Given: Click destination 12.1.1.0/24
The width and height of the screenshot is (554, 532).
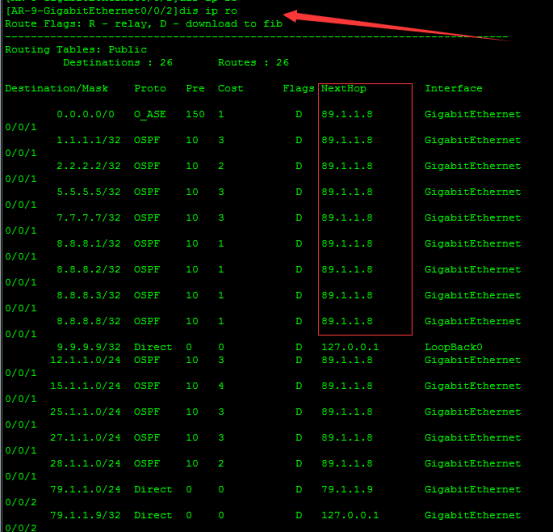Looking at the screenshot, I should coord(86,360).
